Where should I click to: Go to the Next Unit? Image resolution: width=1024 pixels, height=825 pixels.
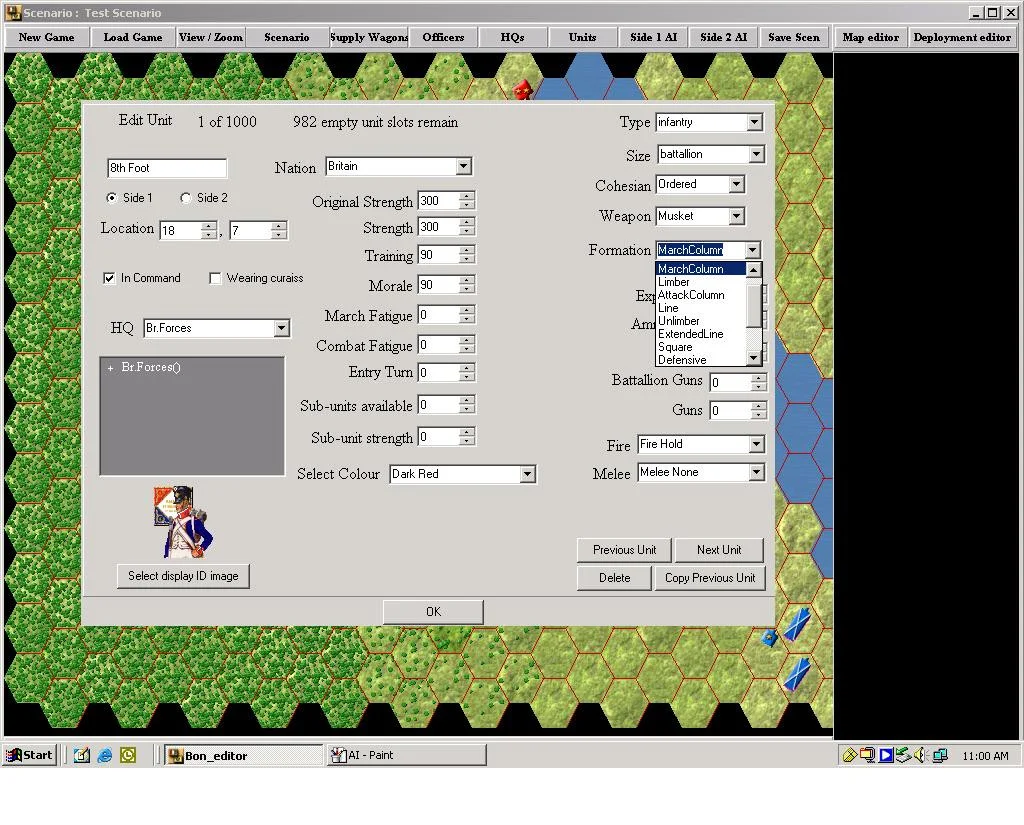click(x=718, y=550)
